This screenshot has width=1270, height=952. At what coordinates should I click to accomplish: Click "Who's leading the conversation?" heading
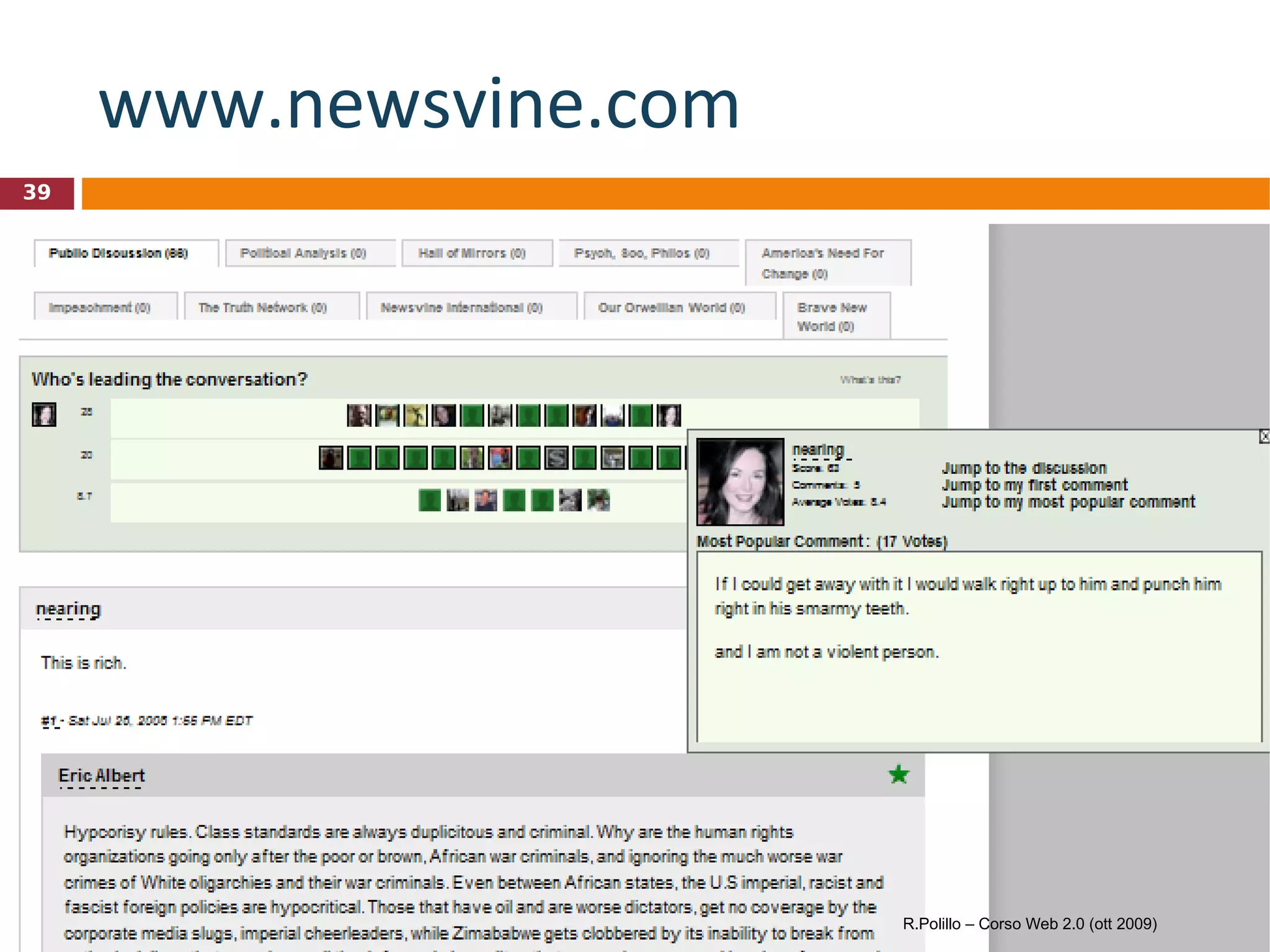click(x=169, y=380)
